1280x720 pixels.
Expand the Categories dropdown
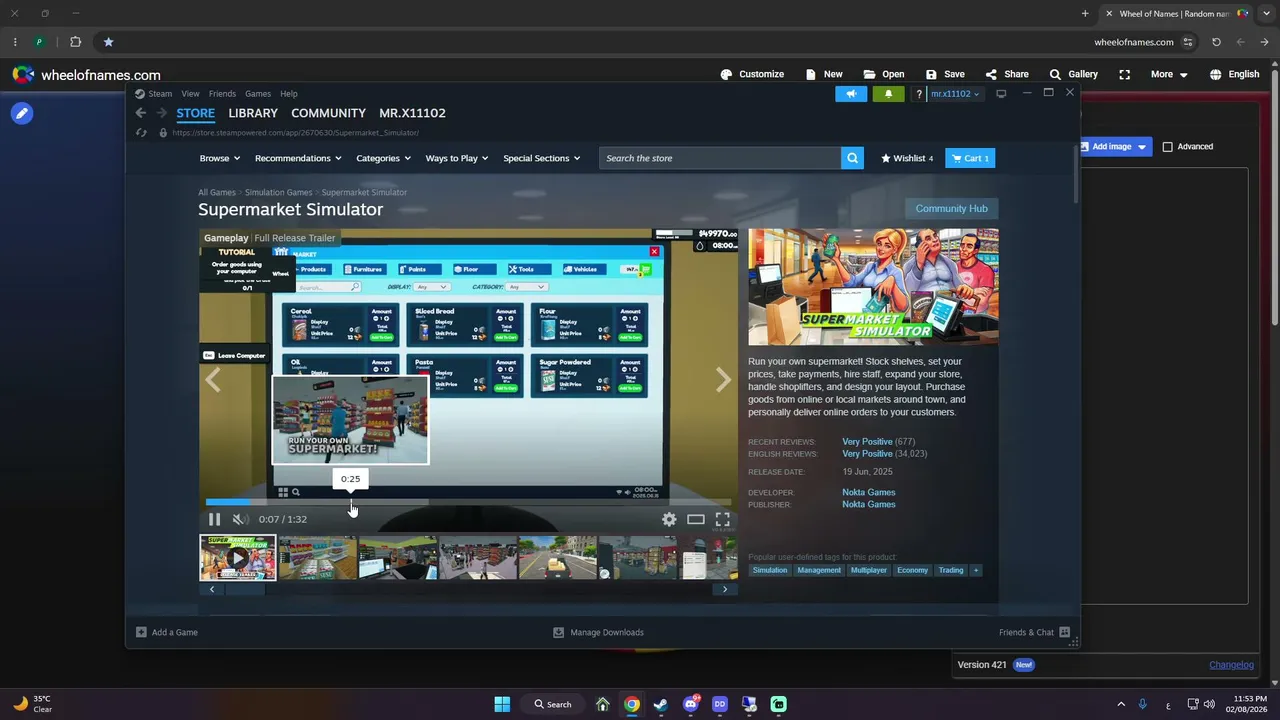tap(384, 158)
